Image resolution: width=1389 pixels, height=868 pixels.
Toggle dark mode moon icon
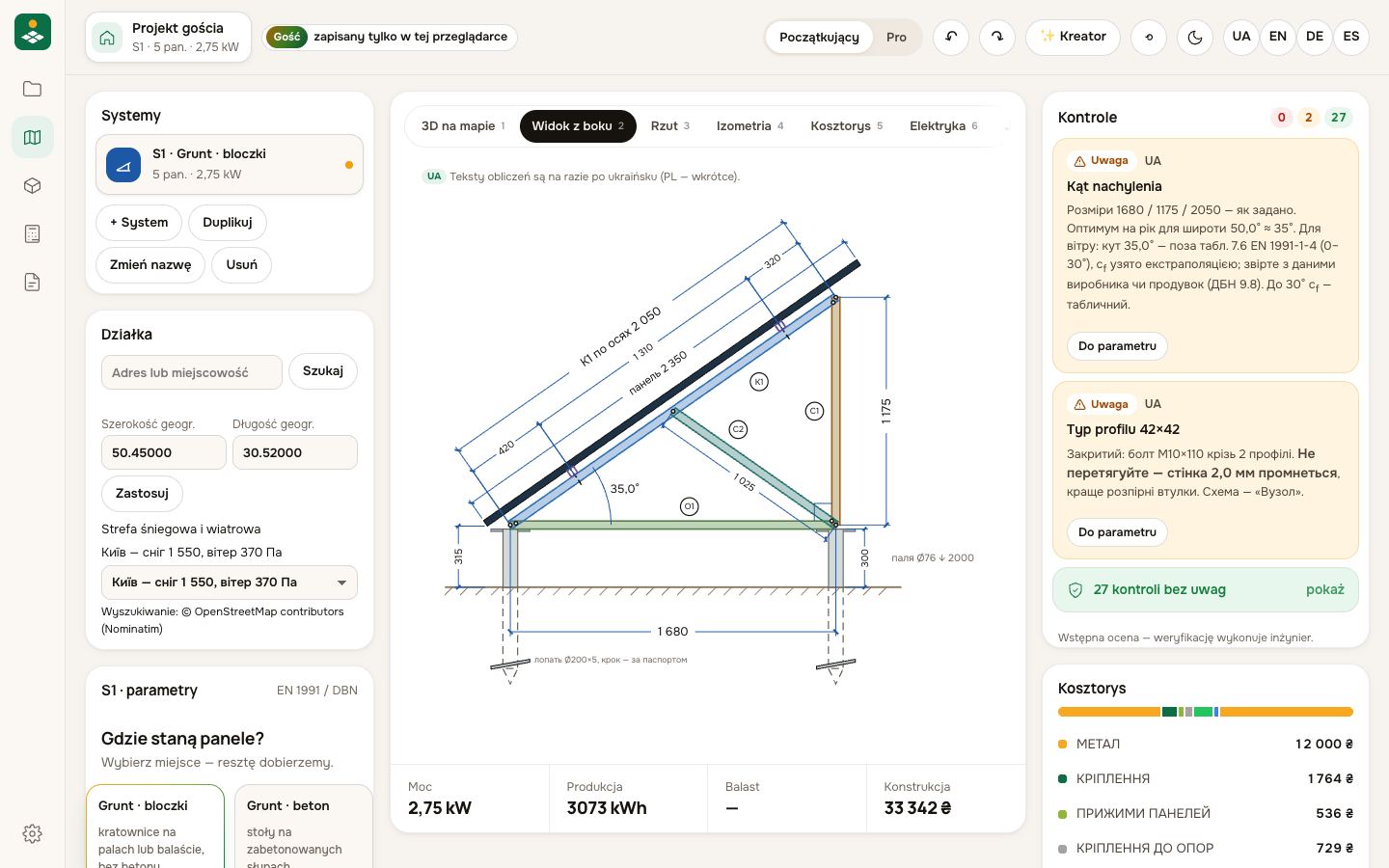pos(1195,38)
